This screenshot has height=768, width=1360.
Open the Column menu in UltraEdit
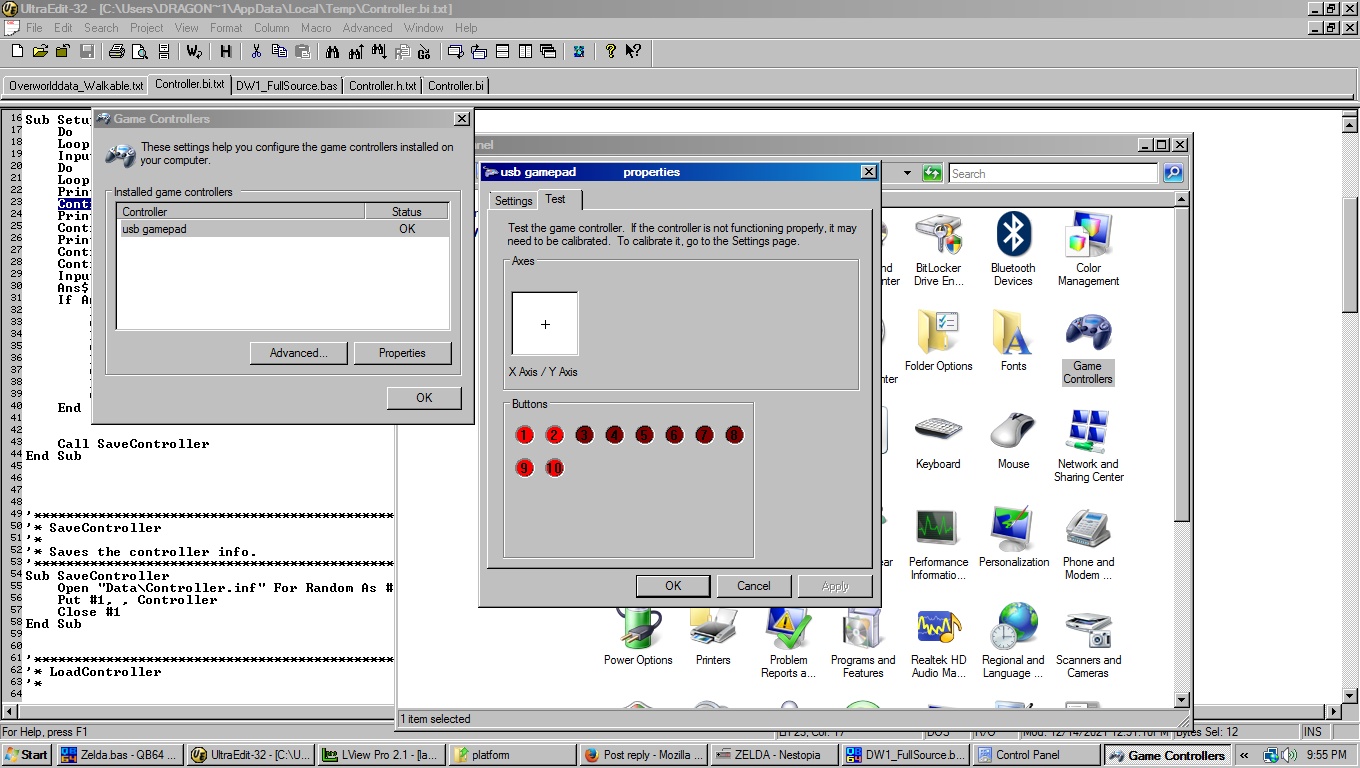[x=271, y=28]
